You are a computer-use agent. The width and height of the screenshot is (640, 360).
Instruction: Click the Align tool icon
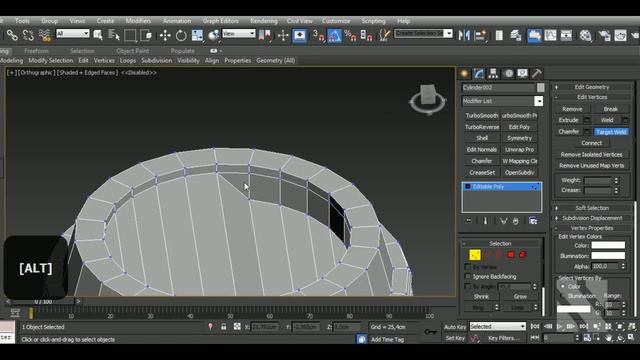click(480, 36)
